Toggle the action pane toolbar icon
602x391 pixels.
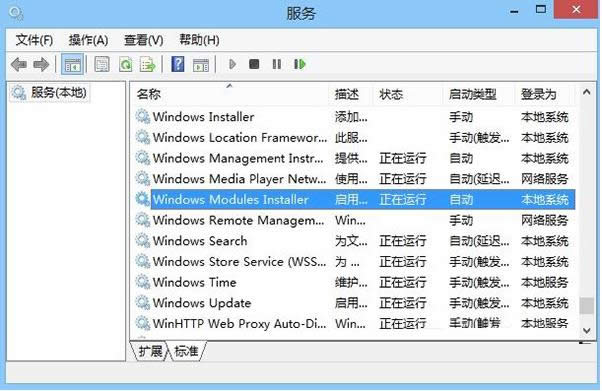point(201,65)
